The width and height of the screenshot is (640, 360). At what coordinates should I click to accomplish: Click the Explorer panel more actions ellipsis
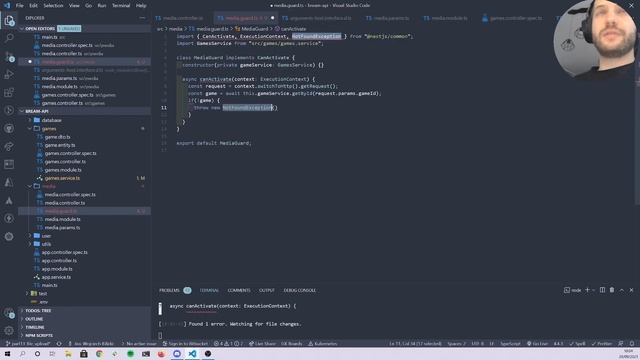coord(142,18)
